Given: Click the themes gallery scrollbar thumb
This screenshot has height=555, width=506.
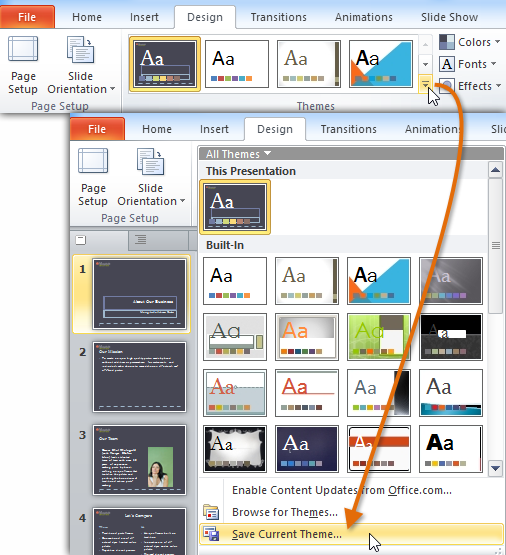Looking at the screenshot, I should 495,246.
